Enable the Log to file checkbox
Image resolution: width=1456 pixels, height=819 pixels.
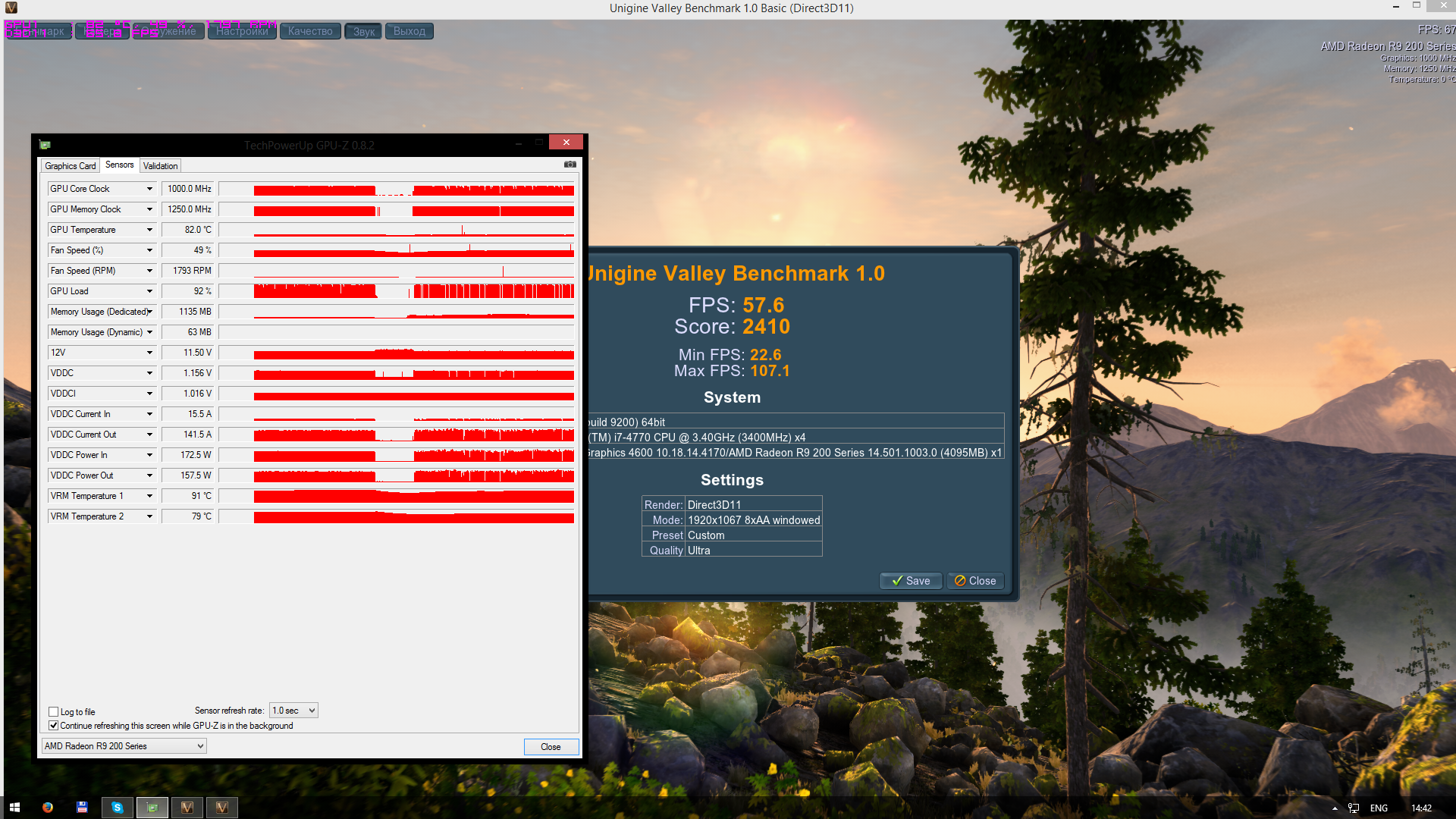54,711
